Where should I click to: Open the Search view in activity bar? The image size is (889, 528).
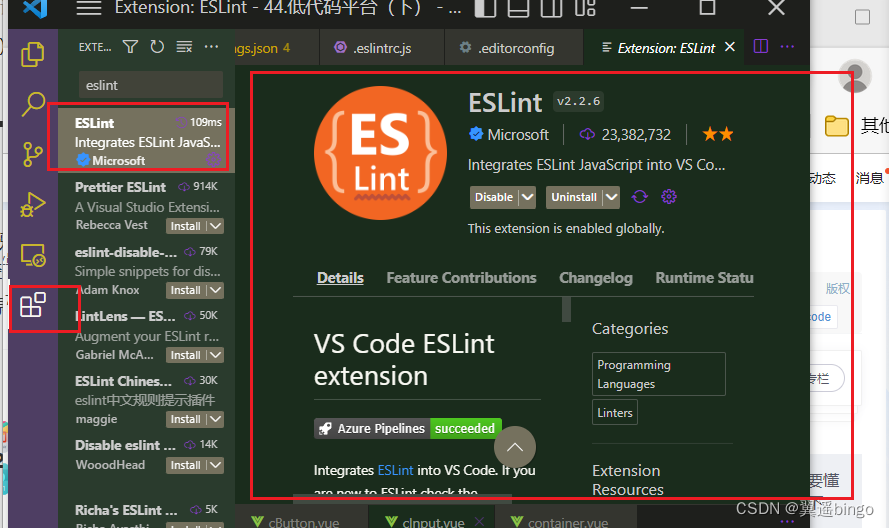pyautogui.click(x=32, y=104)
